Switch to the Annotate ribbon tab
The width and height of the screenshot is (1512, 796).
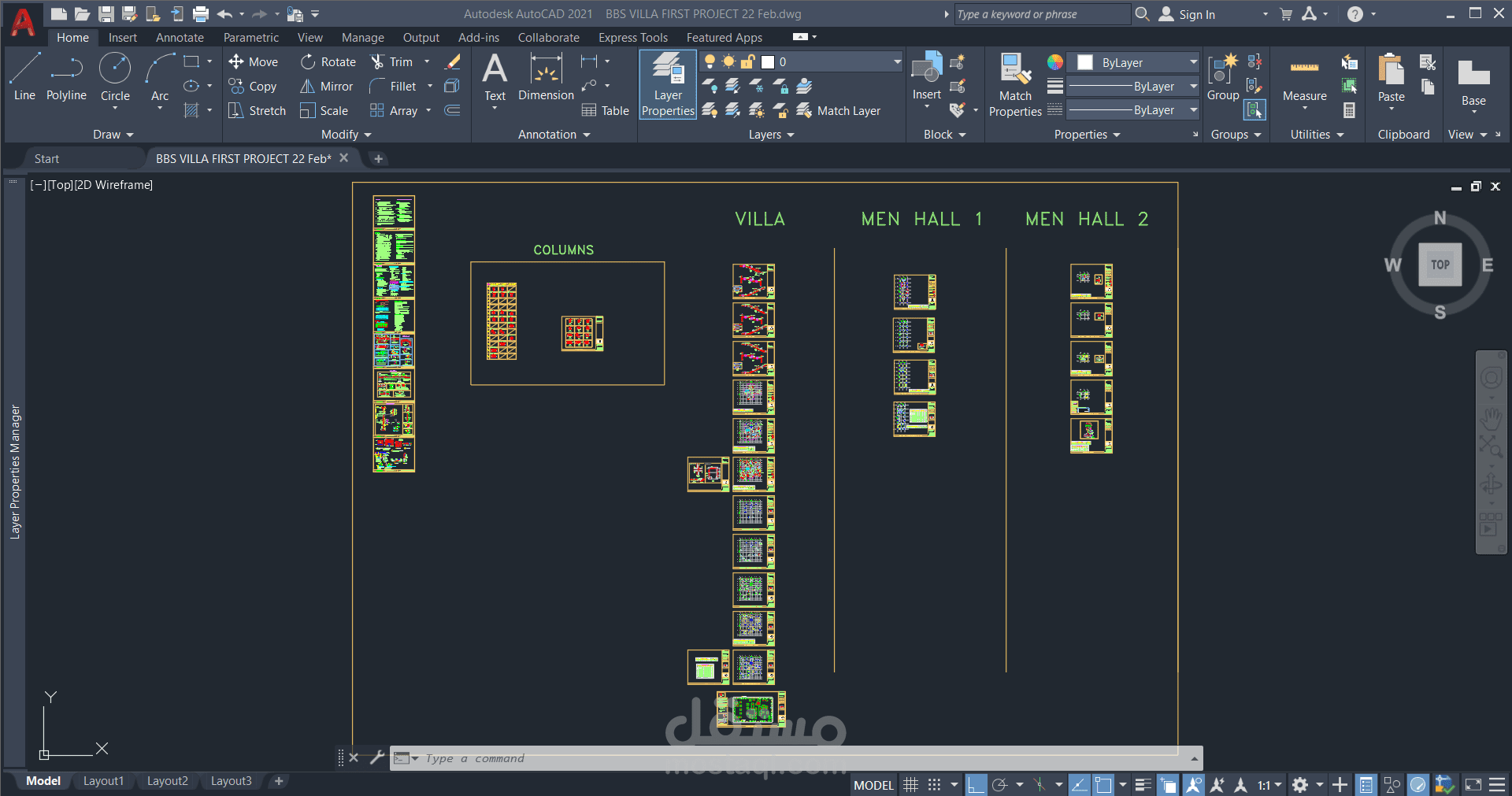click(x=180, y=37)
